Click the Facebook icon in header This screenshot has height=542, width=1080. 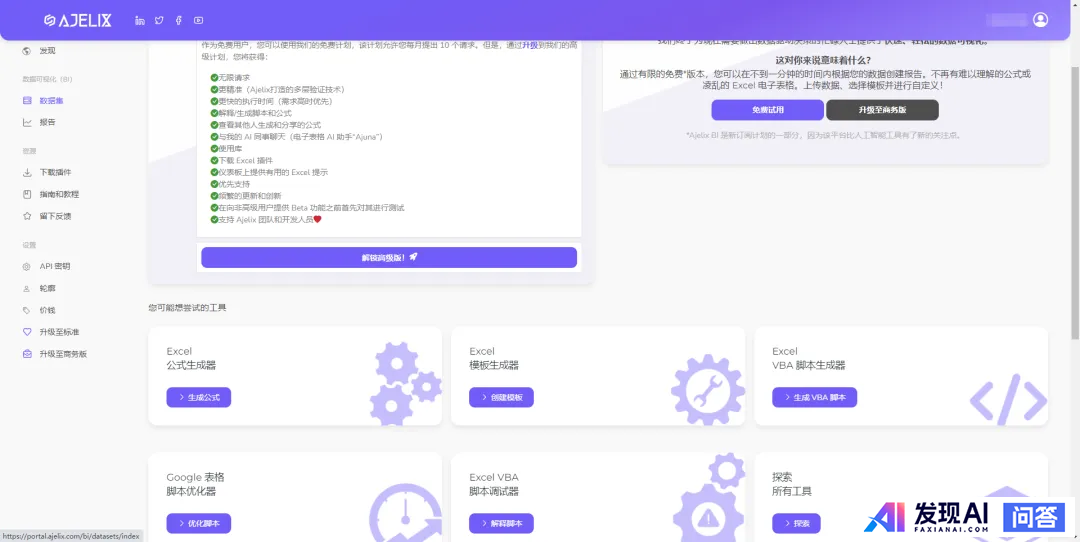coord(178,20)
